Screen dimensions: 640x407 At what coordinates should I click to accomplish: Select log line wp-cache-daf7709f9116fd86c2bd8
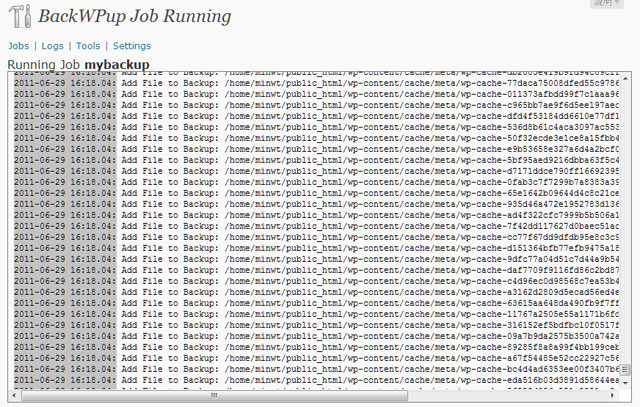tap(316, 271)
